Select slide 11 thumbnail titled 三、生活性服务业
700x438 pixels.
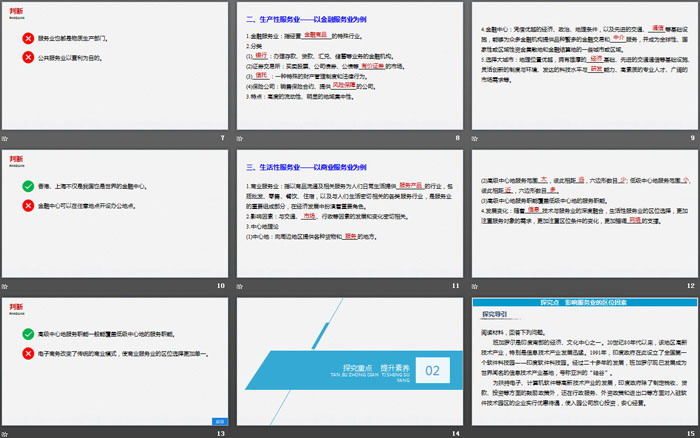[x=350, y=214]
